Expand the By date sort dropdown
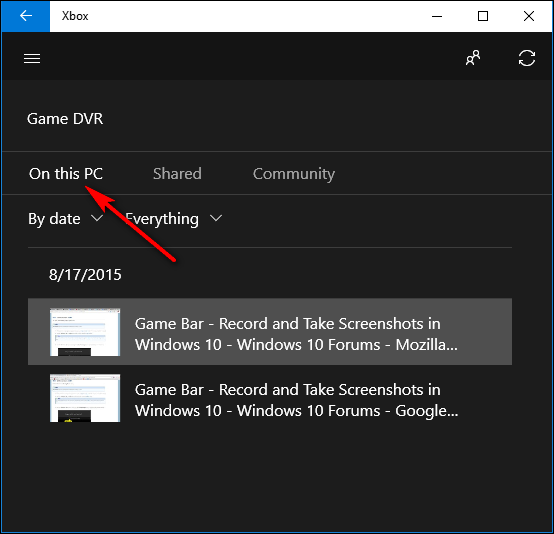Viewport: 554px width, 534px height. click(x=65, y=219)
